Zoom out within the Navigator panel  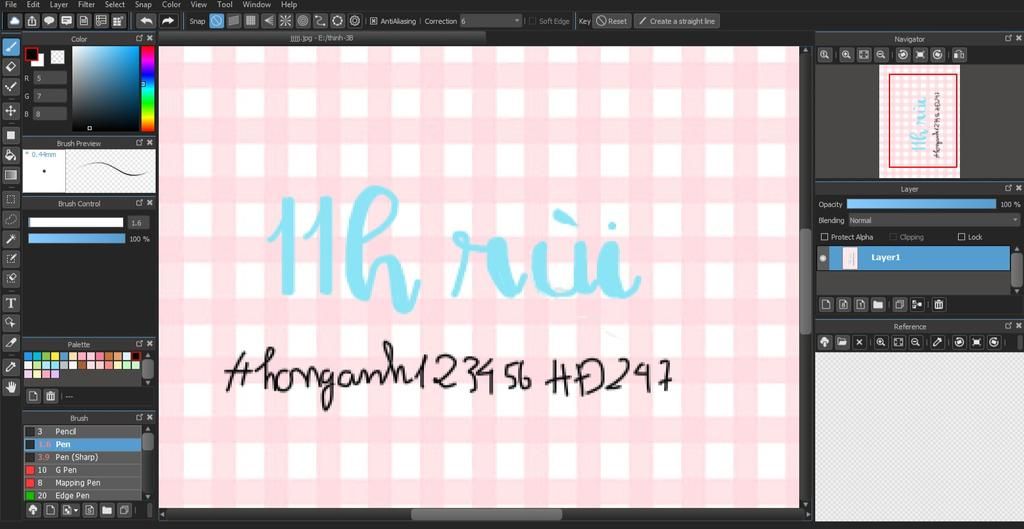[881, 55]
